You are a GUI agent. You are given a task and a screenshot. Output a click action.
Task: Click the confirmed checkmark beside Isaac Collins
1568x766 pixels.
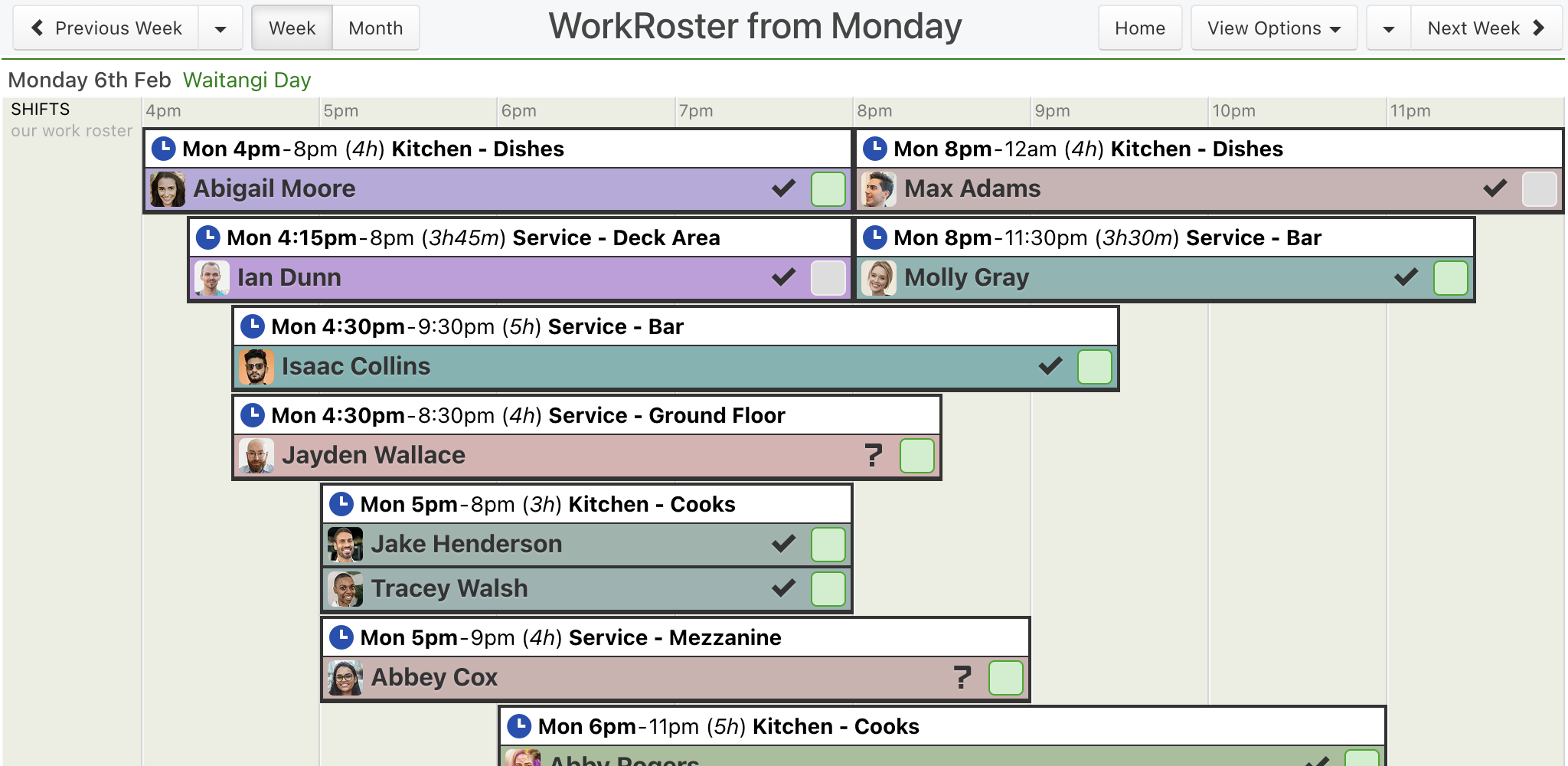pyautogui.click(x=1050, y=366)
